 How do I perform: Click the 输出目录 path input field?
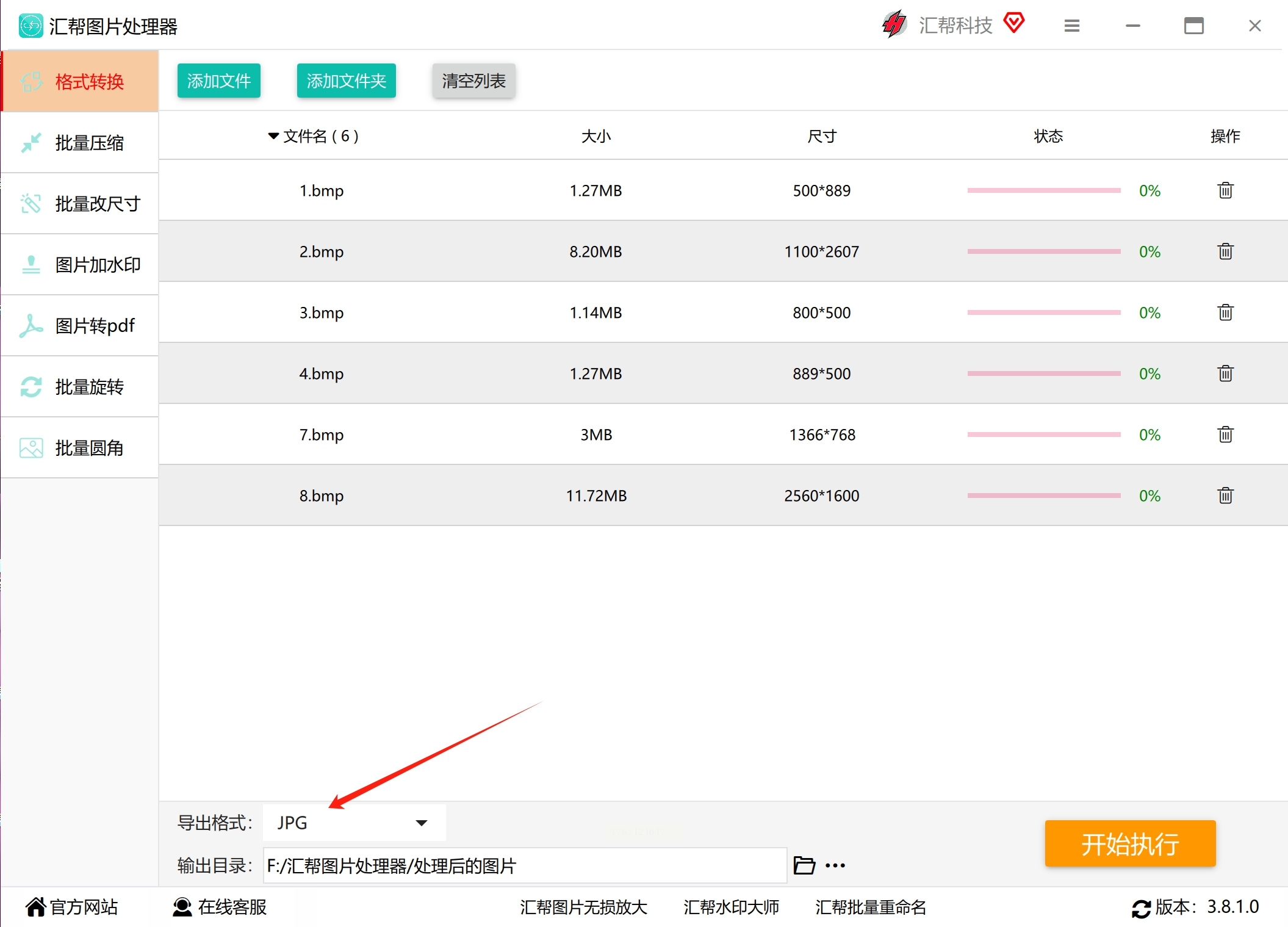(525, 865)
